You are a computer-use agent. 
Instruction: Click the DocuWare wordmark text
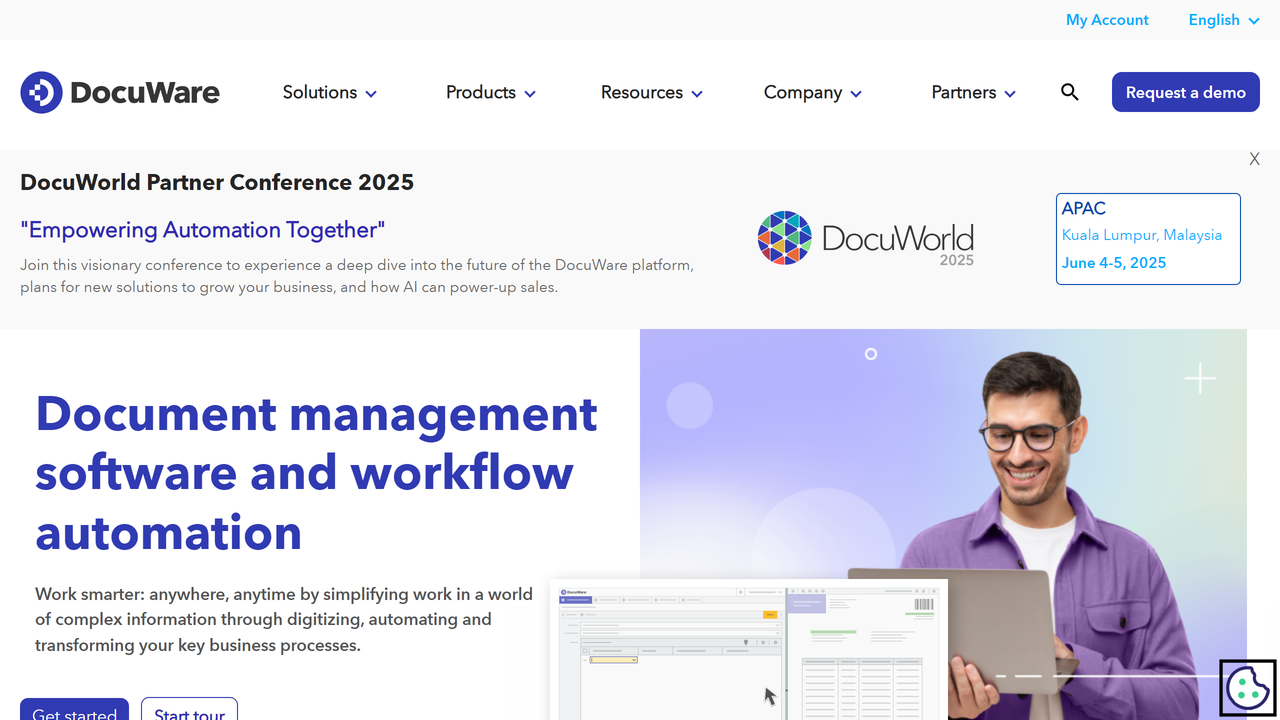(x=145, y=93)
